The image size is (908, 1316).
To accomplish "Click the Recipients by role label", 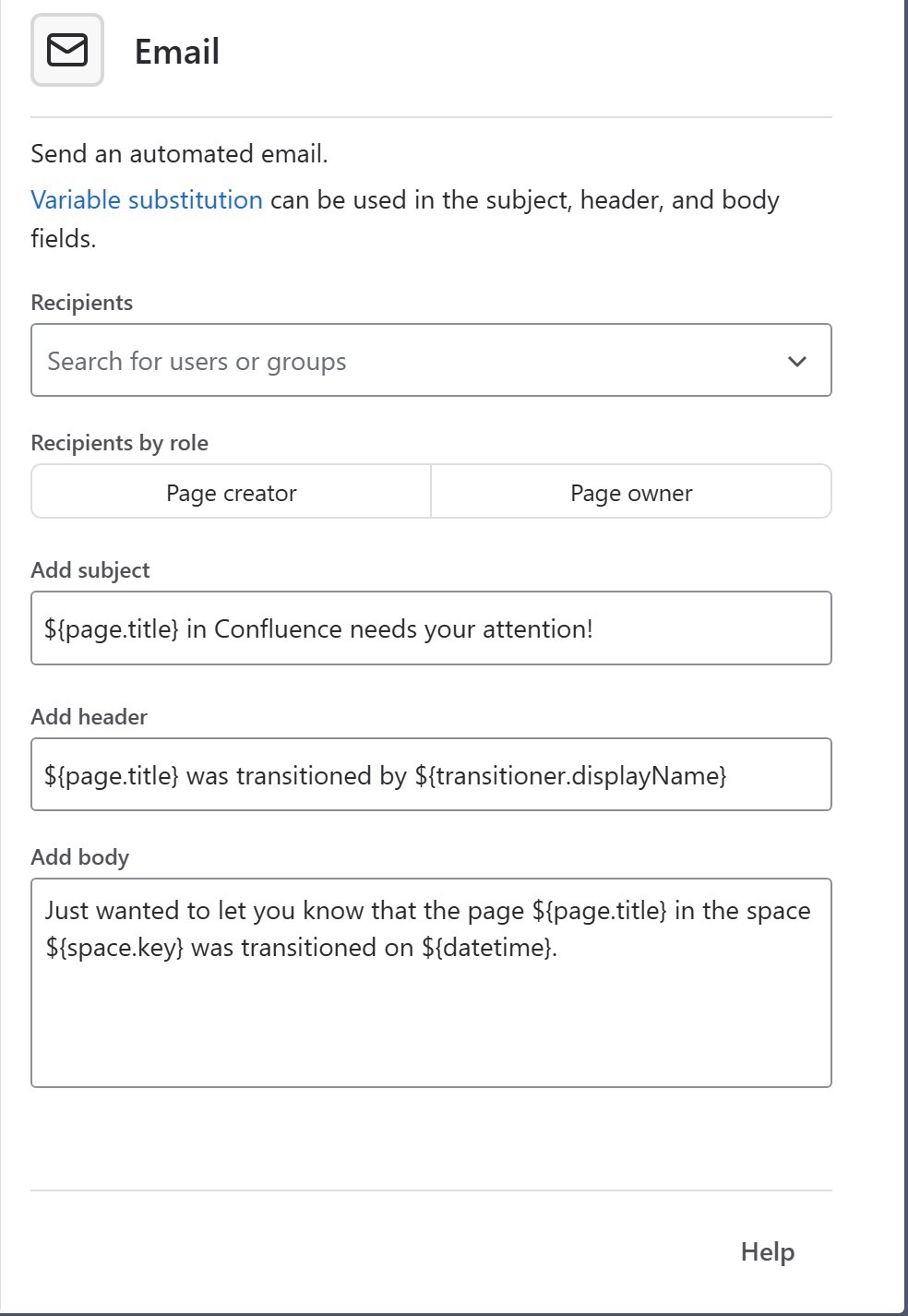I will 120,443.
